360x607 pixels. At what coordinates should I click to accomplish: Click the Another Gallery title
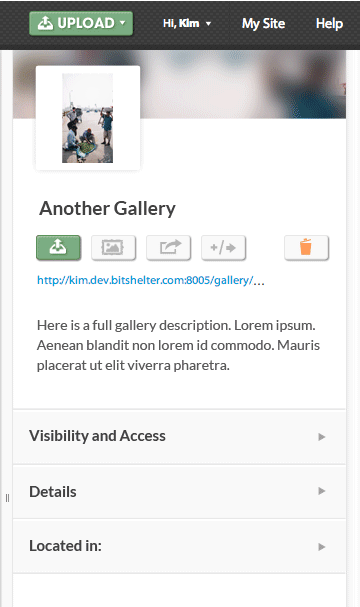tap(107, 208)
